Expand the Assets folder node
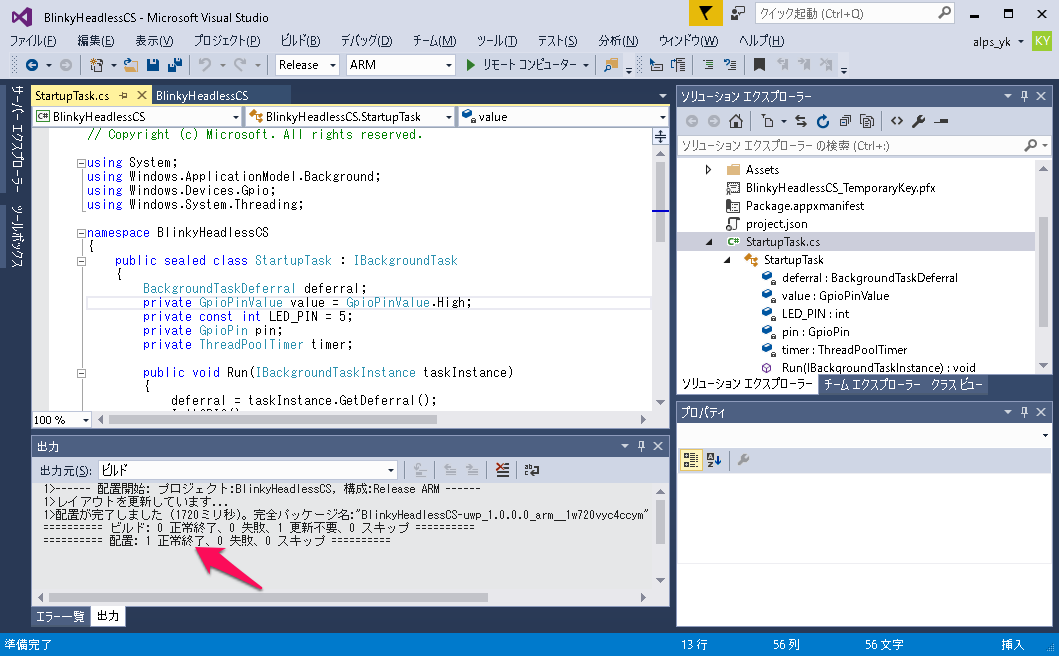1059x656 pixels. [708, 170]
